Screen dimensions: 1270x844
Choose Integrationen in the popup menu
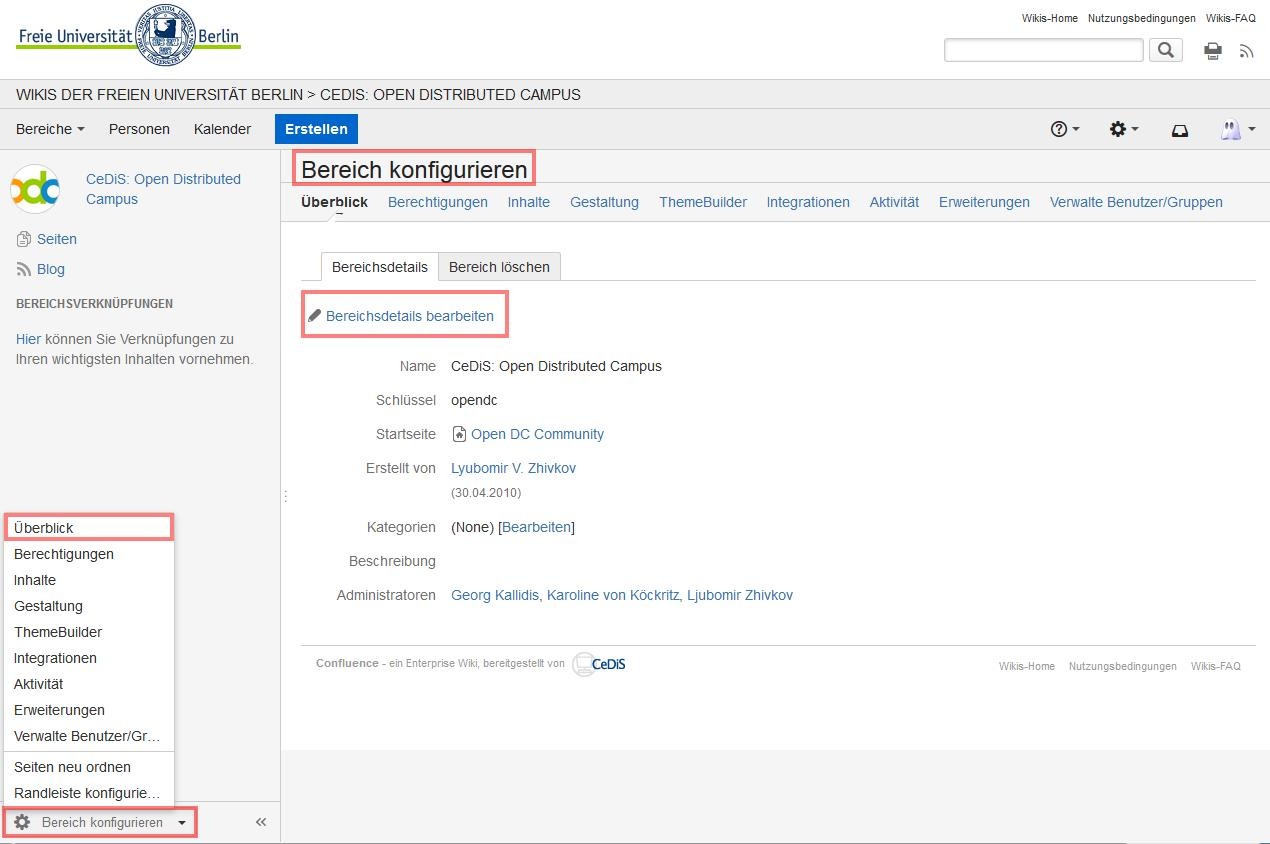pyautogui.click(x=89, y=658)
